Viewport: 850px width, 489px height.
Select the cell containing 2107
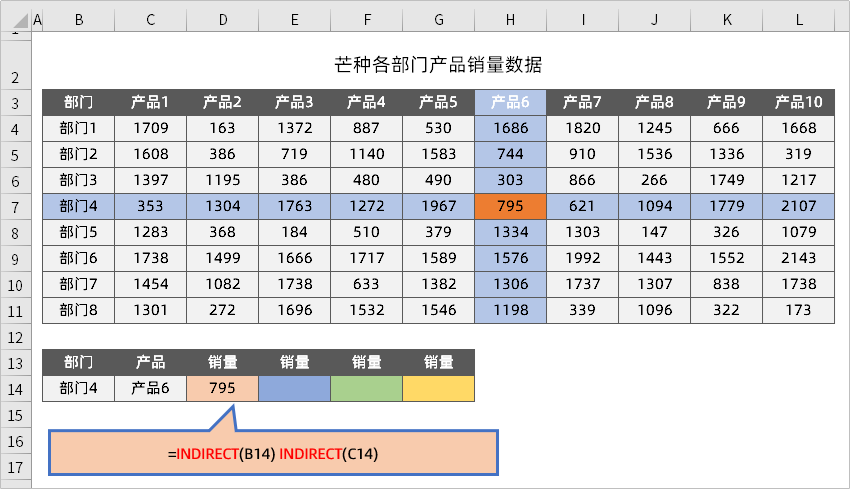(798, 206)
